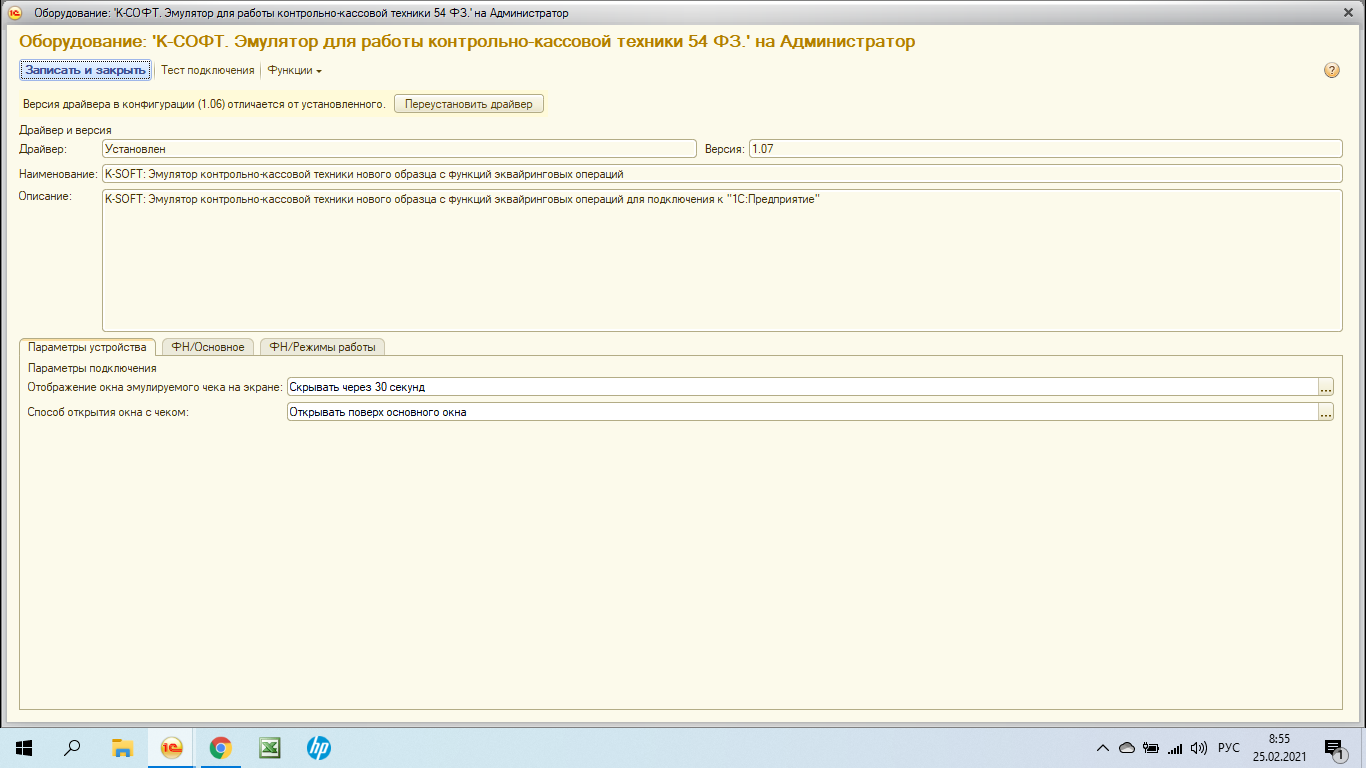Click the Переустановить драйвер button
This screenshot has height=768, width=1366.
click(469, 104)
